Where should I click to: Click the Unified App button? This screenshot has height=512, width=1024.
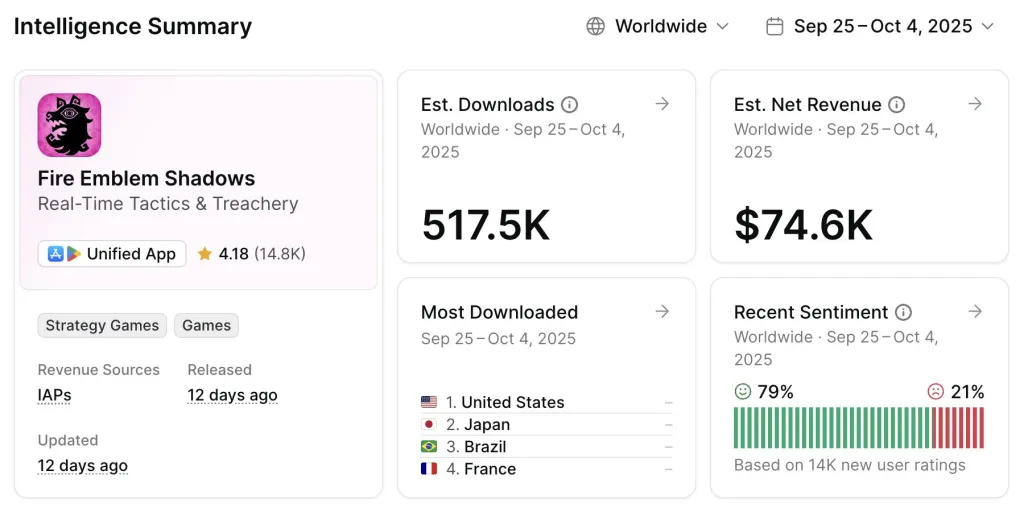(112, 254)
